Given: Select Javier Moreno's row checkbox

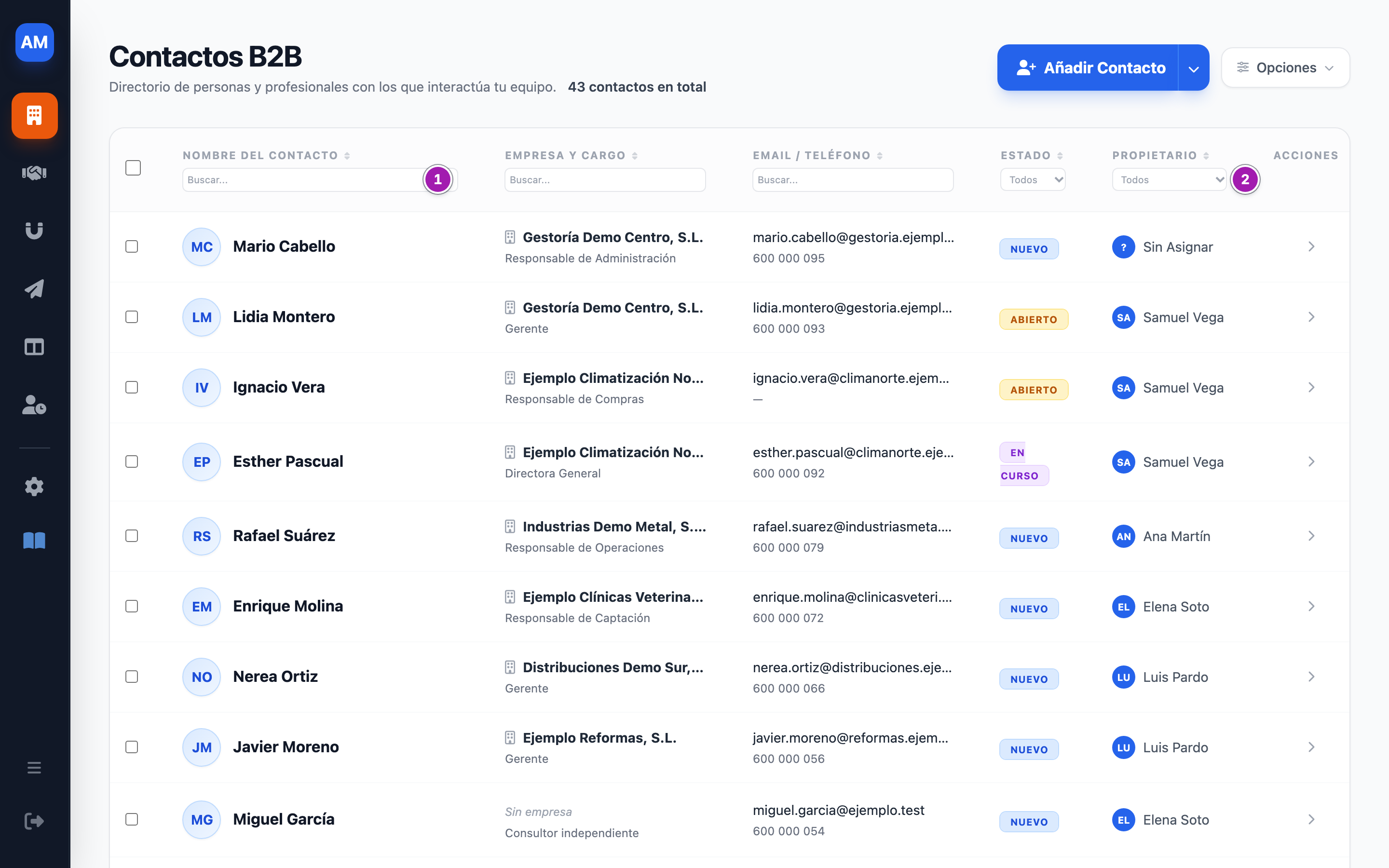Looking at the screenshot, I should click(x=132, y=747).
